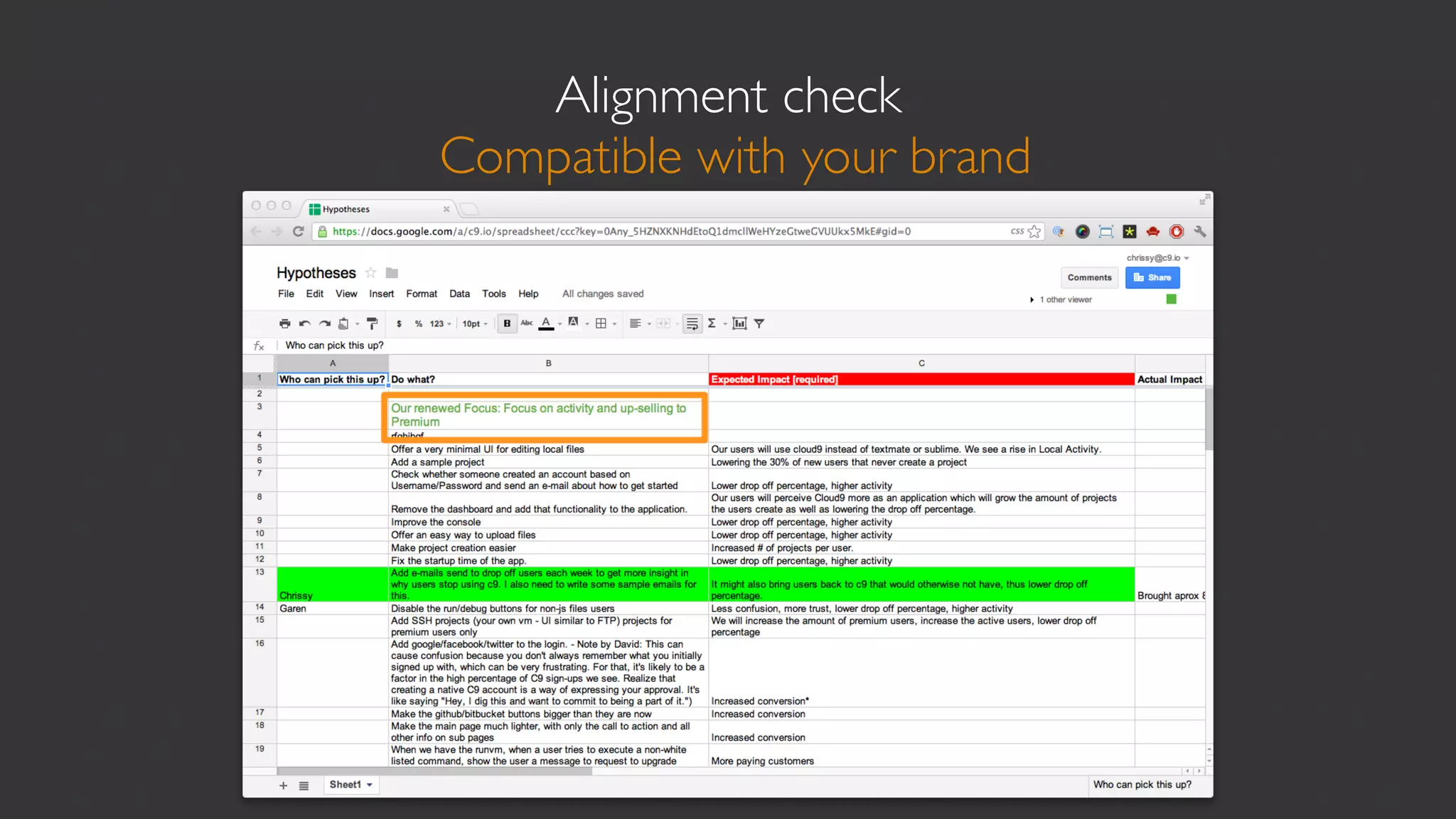Click the blue Share button
The image size is (1456, 819).
1152,277
